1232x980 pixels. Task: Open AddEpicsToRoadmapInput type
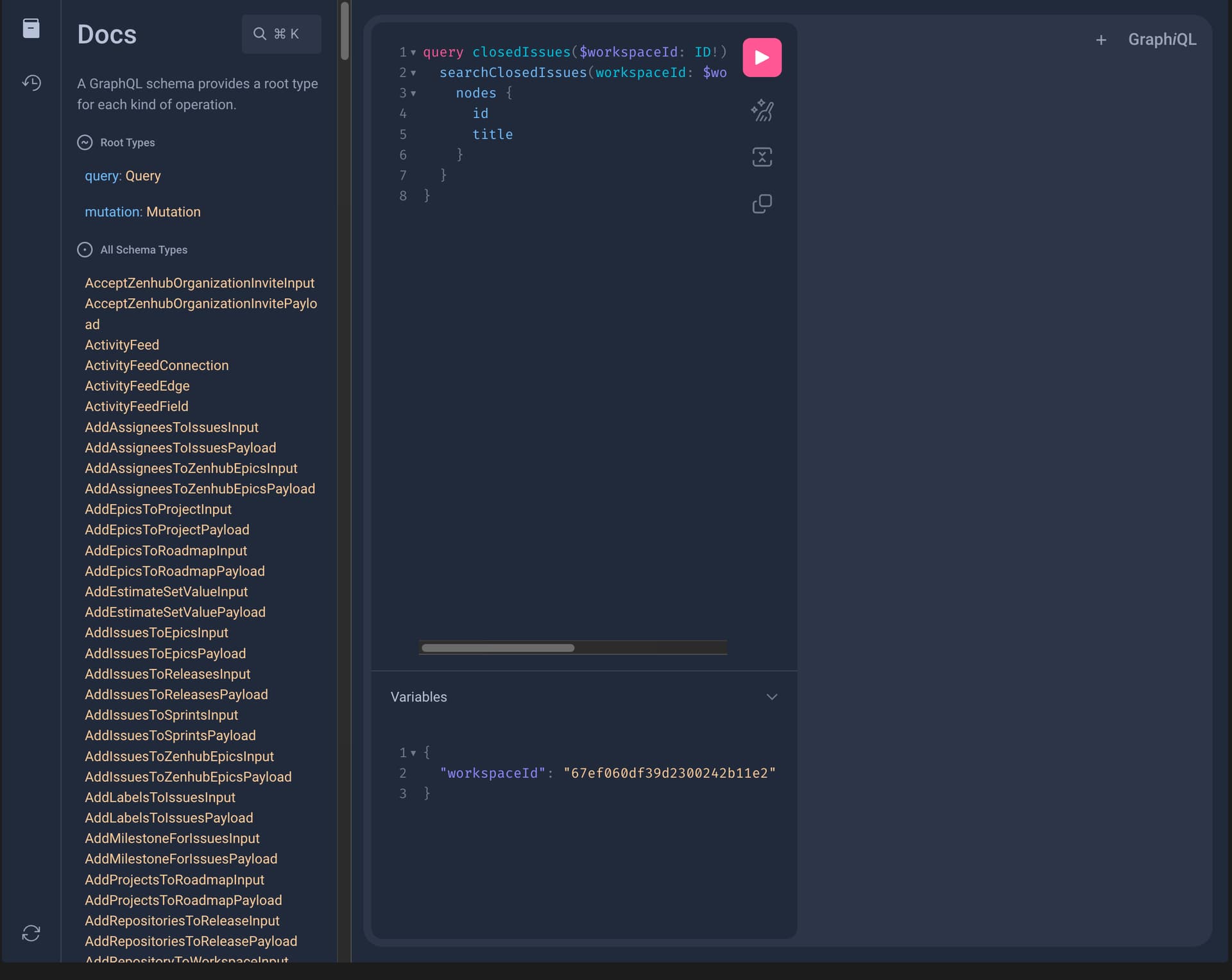tap(166, 551)
